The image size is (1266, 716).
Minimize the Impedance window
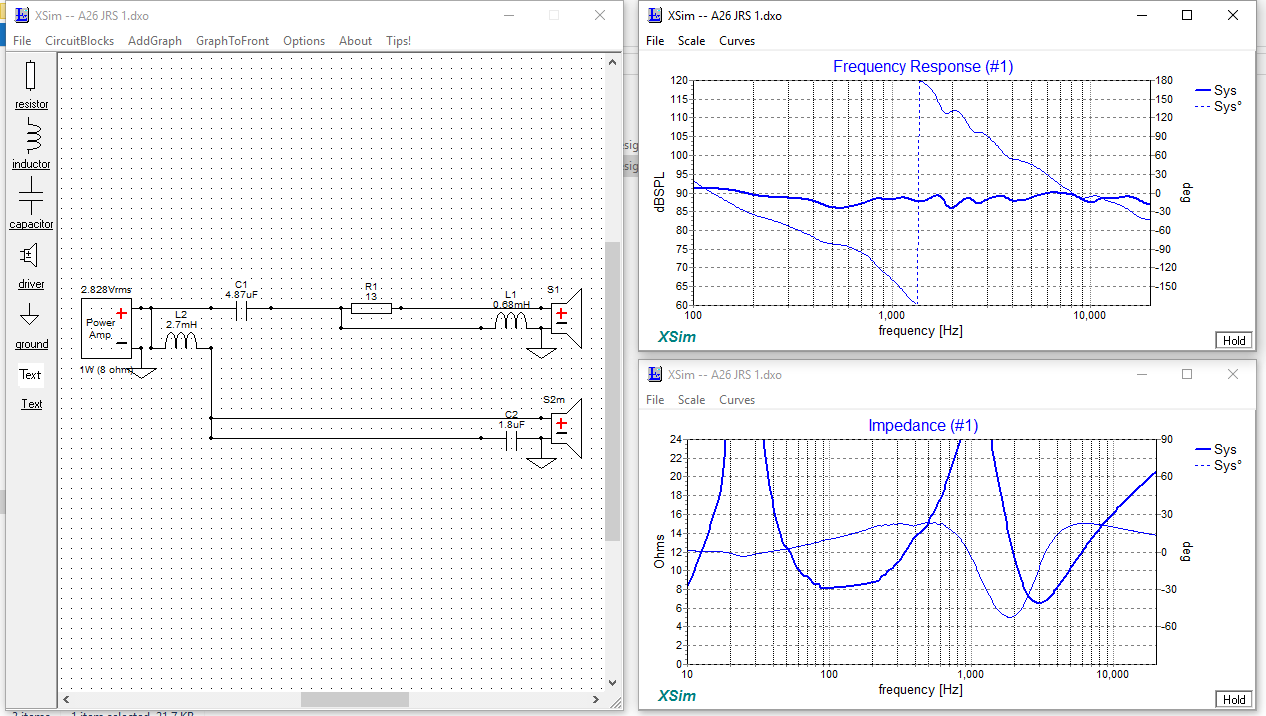[x=1142, y=374]
